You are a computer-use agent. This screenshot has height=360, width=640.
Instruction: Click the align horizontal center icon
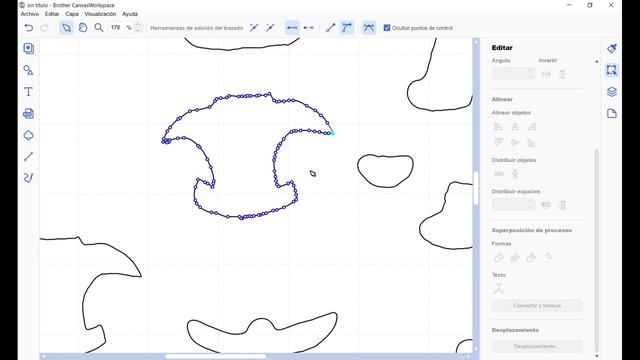tap(515, 127)
